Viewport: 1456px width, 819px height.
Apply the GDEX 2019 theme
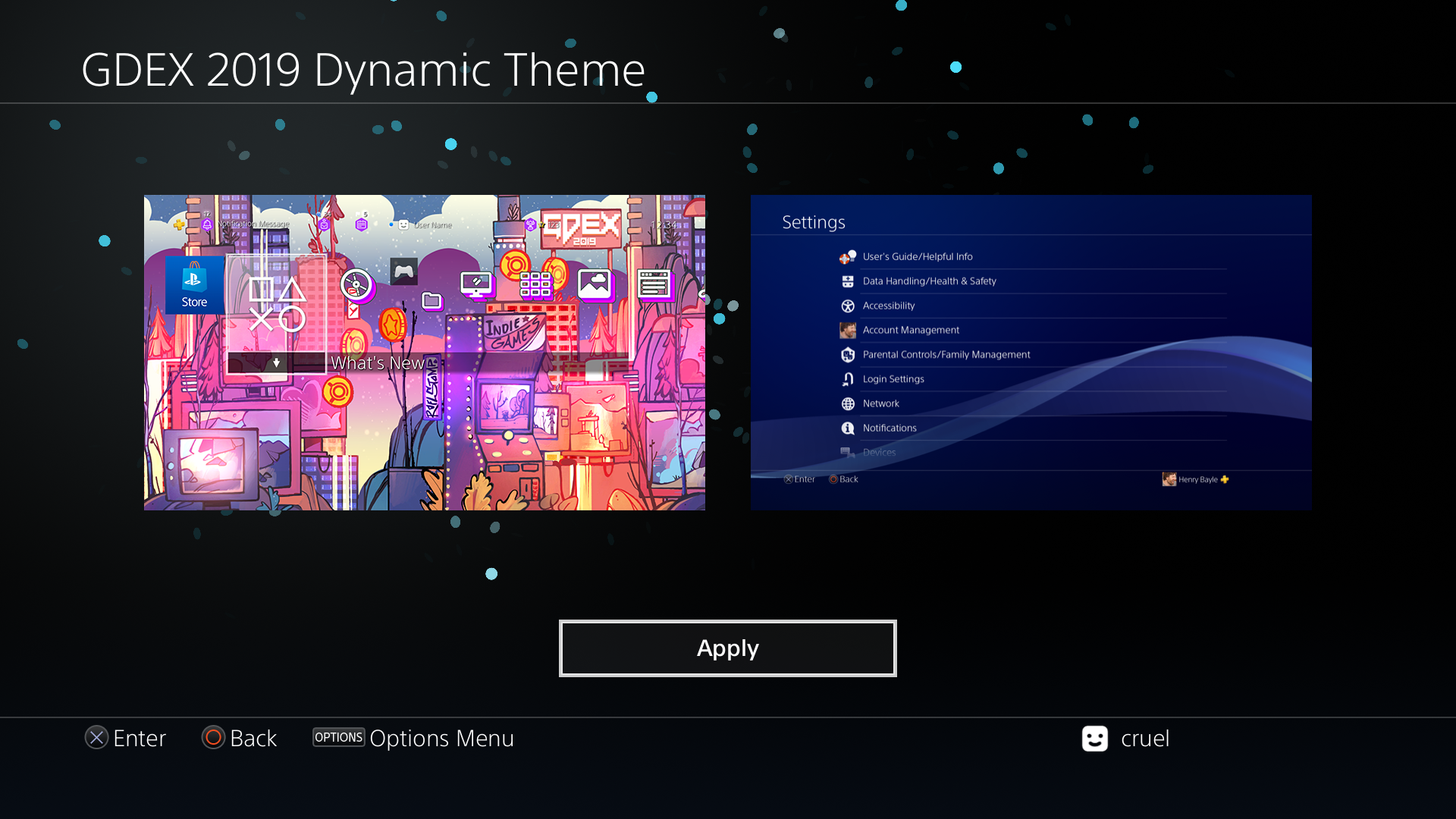pos(728,648)
